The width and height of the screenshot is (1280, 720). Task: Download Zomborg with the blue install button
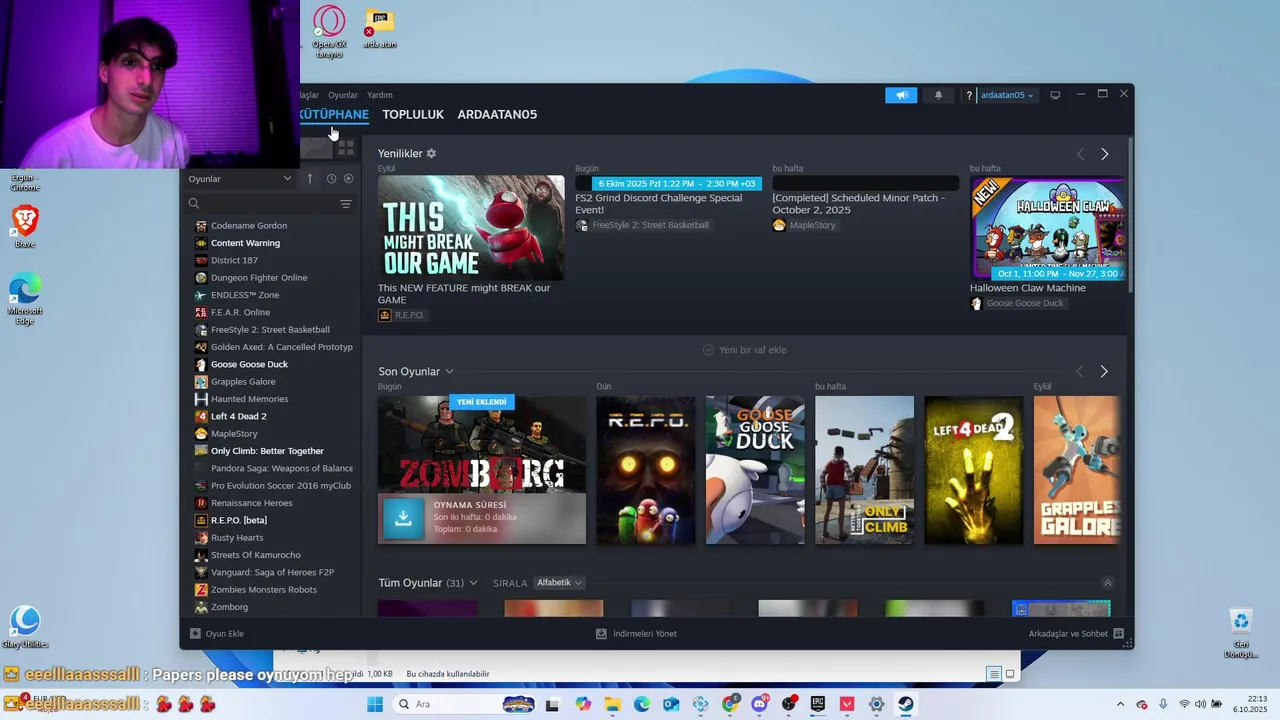pyautogui.click(x=403, y=518)
